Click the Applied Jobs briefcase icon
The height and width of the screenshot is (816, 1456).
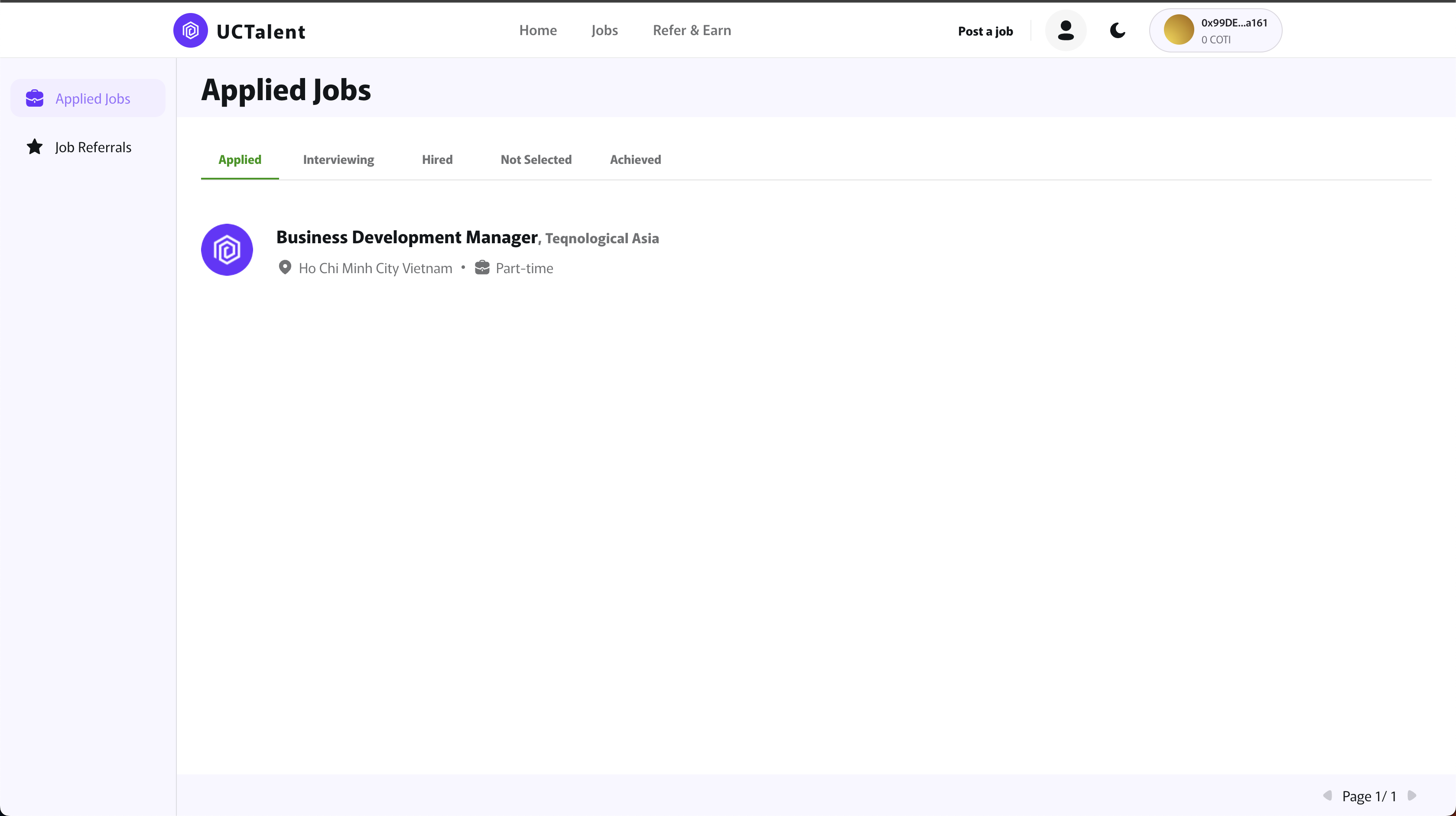point(35,98)
